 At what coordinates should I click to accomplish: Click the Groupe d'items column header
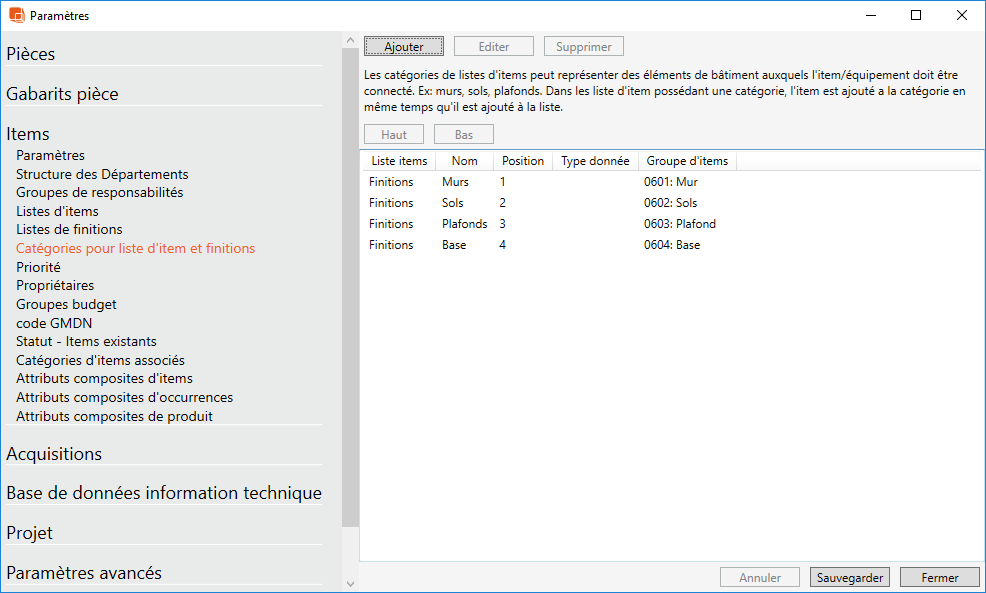(687, 161)
